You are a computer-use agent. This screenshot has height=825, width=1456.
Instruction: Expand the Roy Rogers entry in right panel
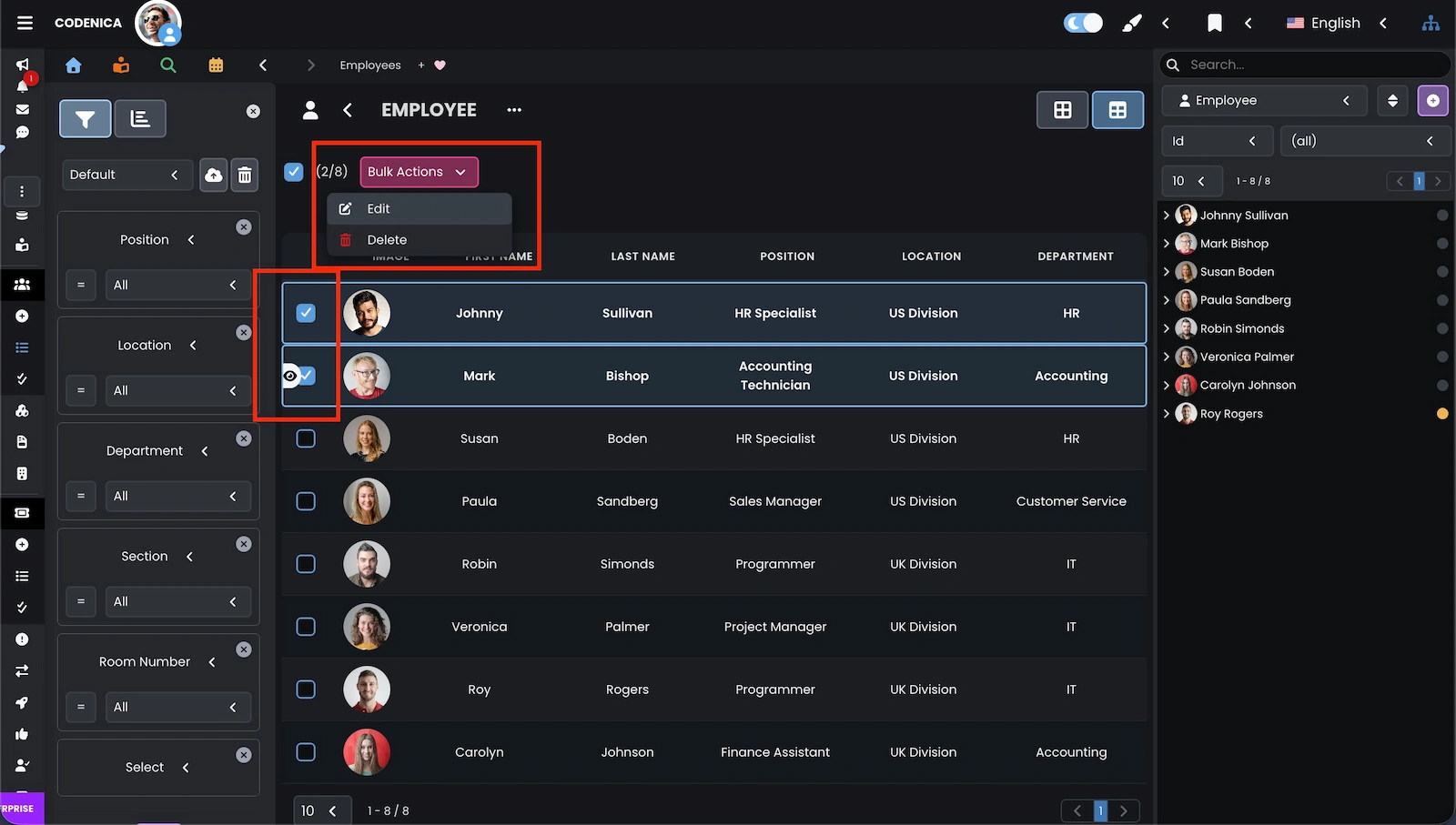click(x=1168, y=414)
